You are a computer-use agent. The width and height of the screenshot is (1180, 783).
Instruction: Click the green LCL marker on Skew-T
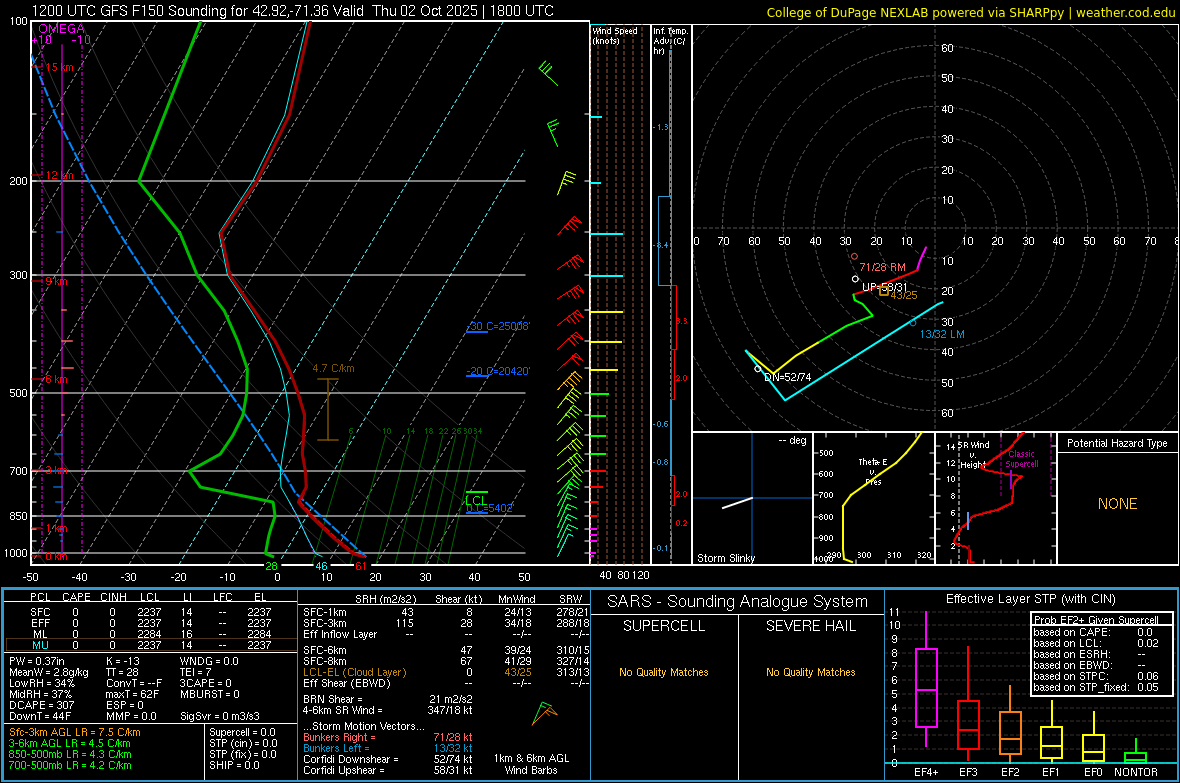tap(476, 497)
